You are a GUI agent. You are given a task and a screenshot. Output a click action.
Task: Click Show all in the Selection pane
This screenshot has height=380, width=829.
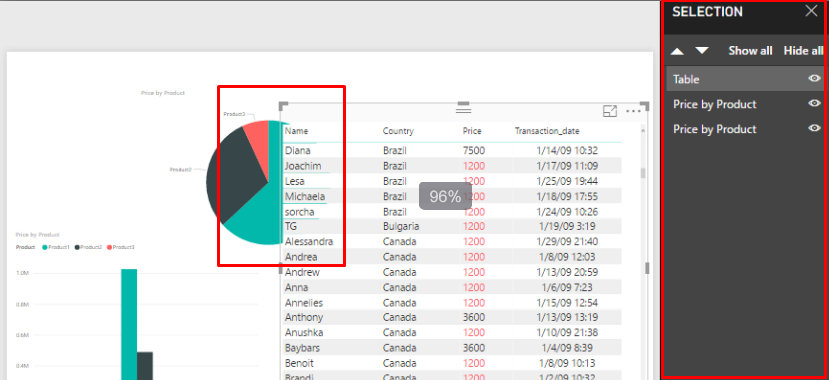click(x=750, y=51)
